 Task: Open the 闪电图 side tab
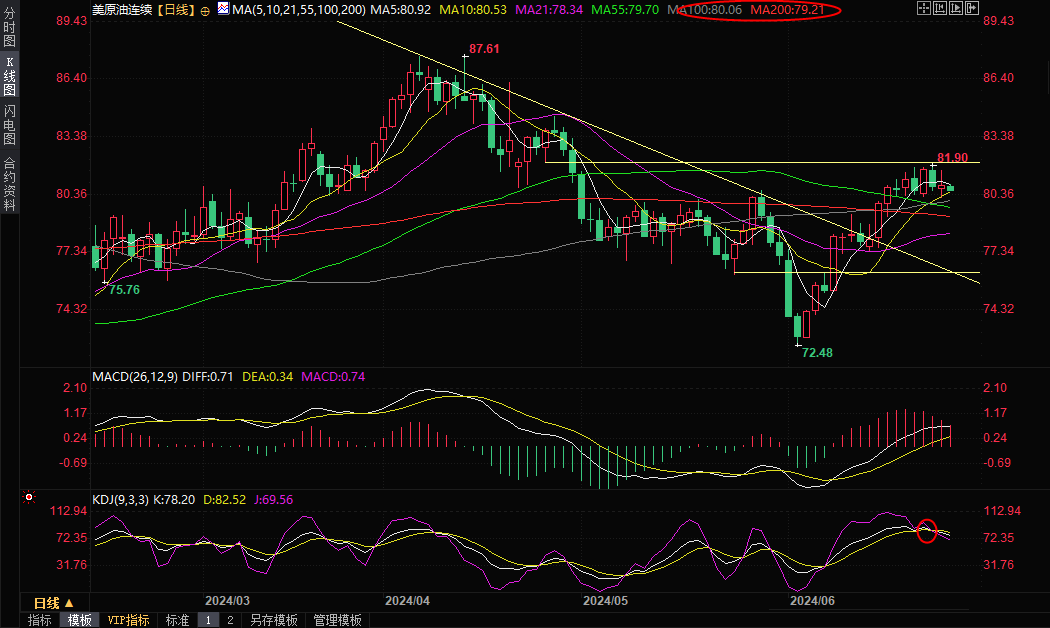10,124
